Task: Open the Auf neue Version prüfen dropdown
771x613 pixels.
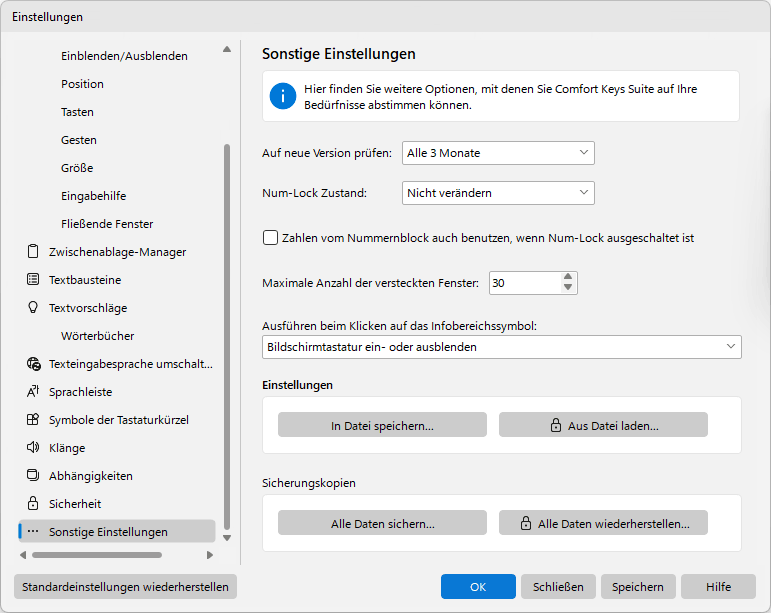Action: (x=498, y=153)
